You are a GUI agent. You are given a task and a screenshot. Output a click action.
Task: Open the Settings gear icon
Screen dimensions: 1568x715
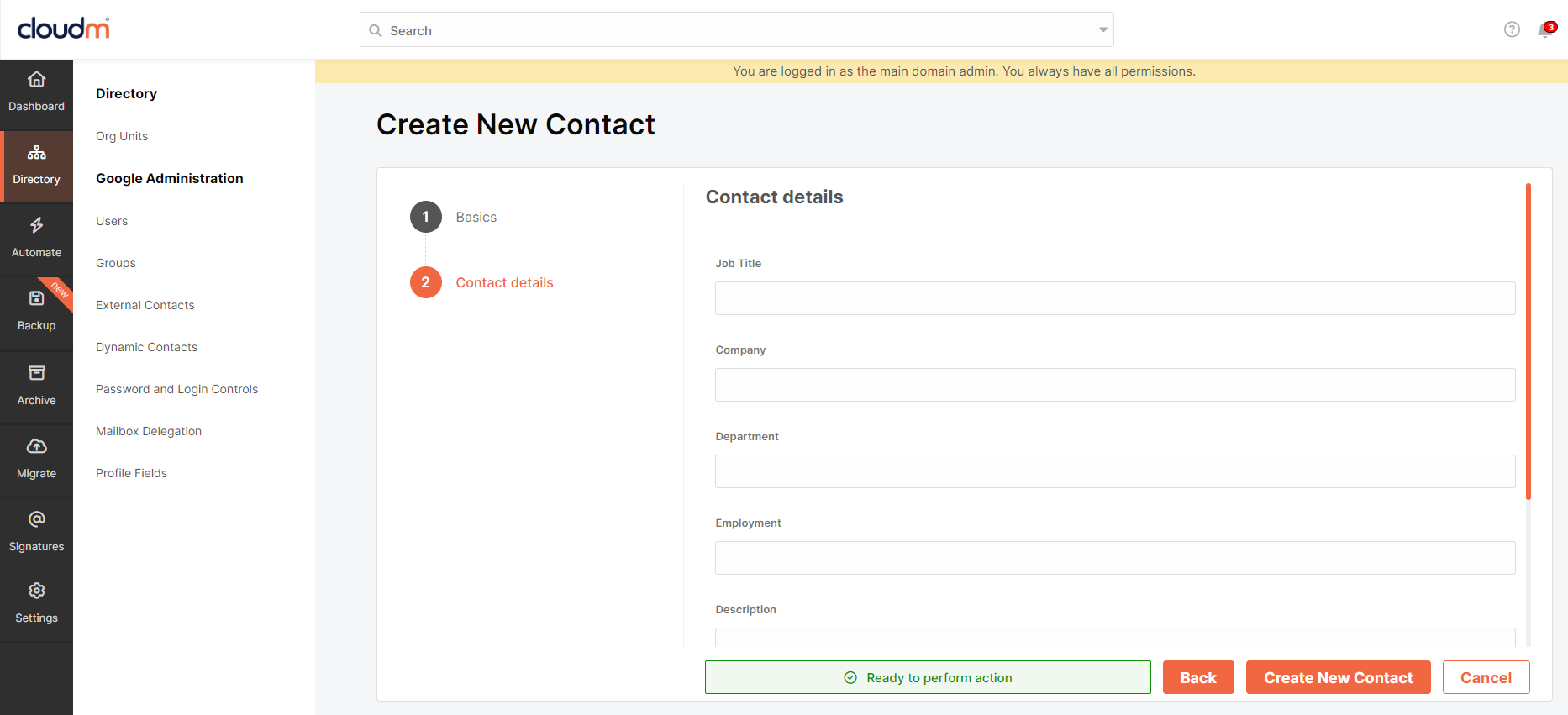36,591
